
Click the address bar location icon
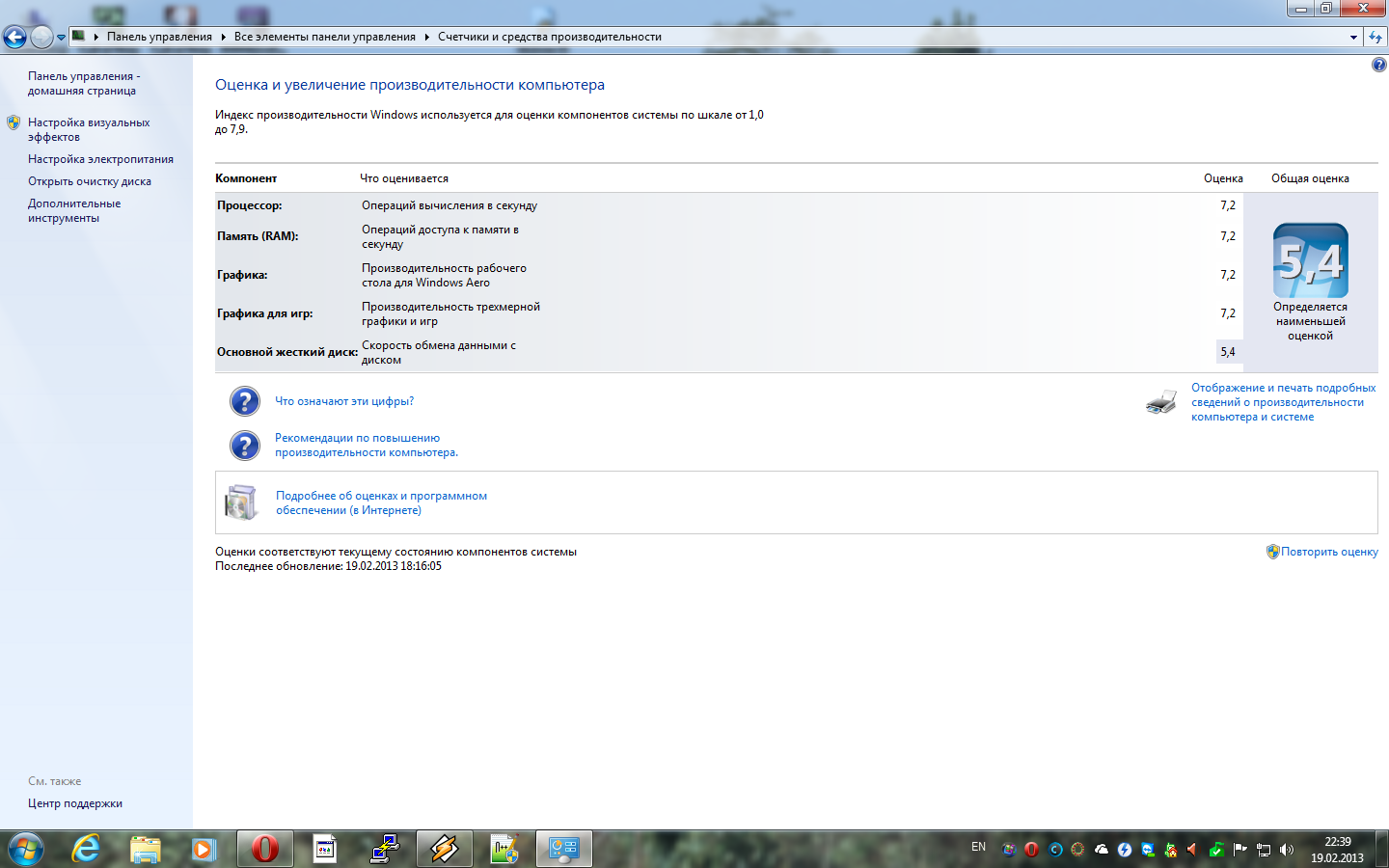pos(79,37)
